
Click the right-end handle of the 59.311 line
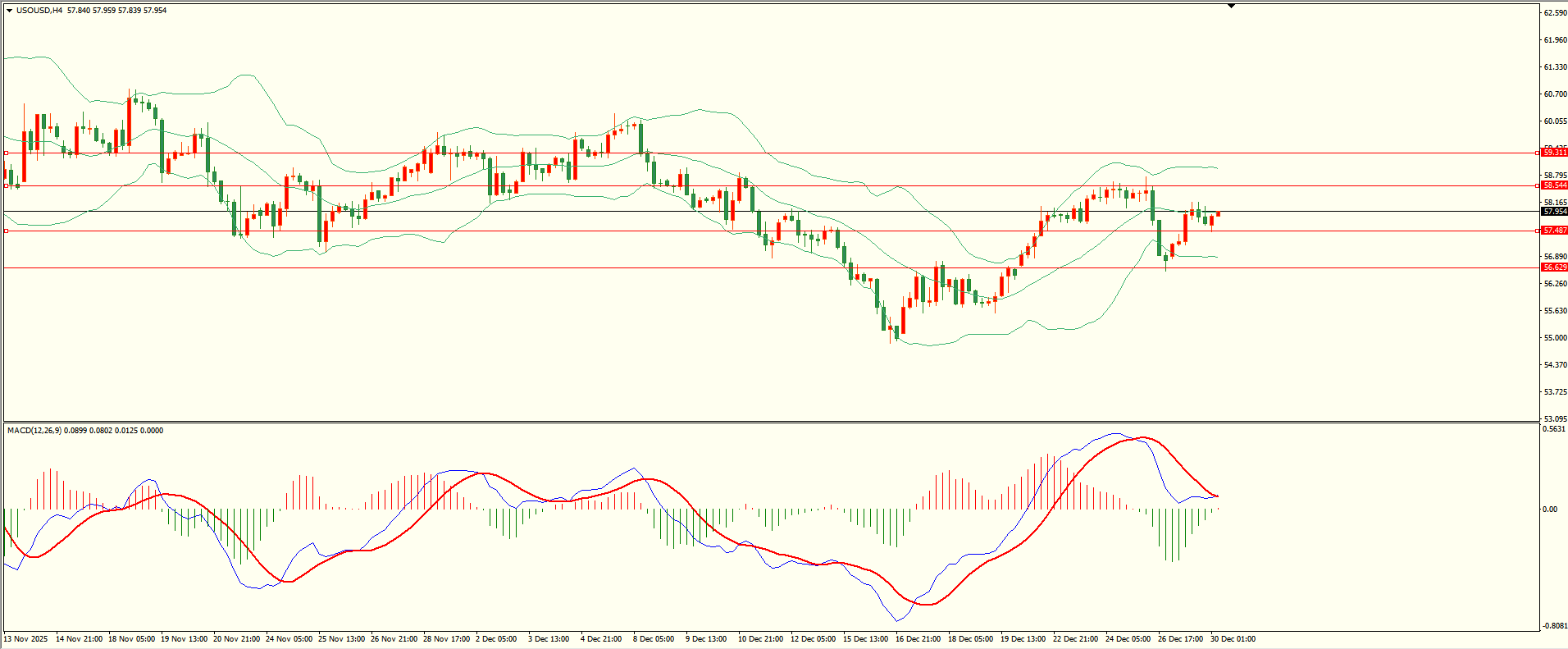pos(1536,153)
